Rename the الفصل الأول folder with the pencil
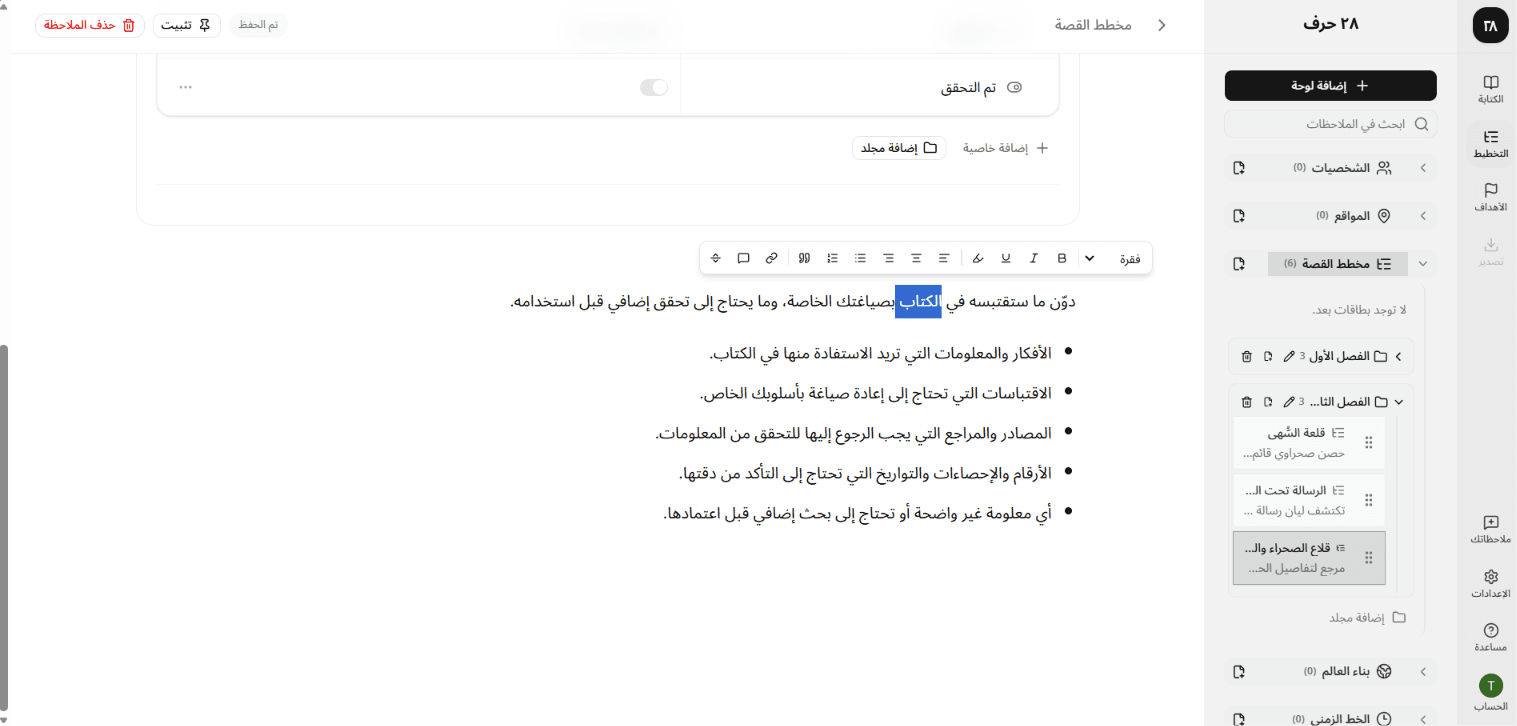The height and width of the screenshot is (726, 1517). tap(1288, 356)
